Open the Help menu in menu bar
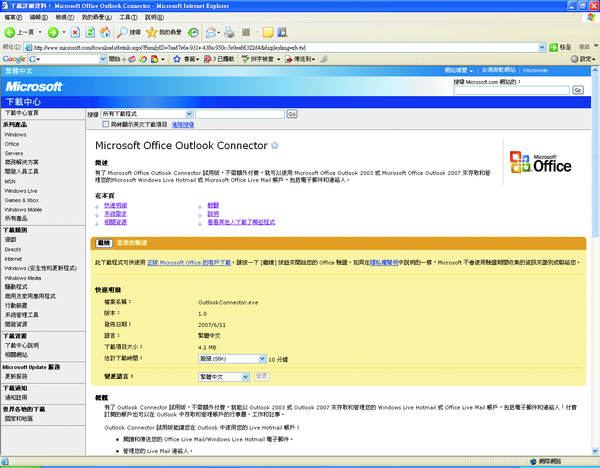Screen dimensions: 600x468 pos(154,17)
